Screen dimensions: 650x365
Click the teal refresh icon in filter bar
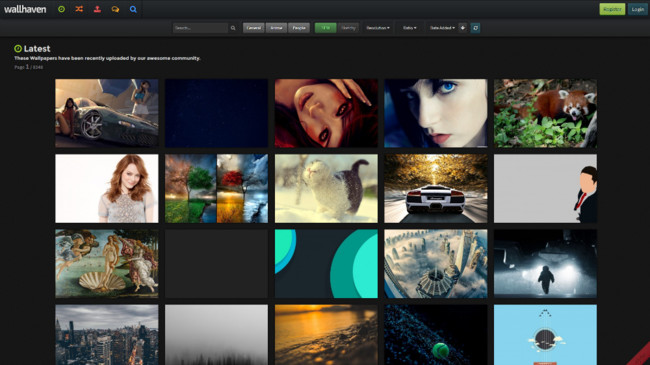[475, 28]
